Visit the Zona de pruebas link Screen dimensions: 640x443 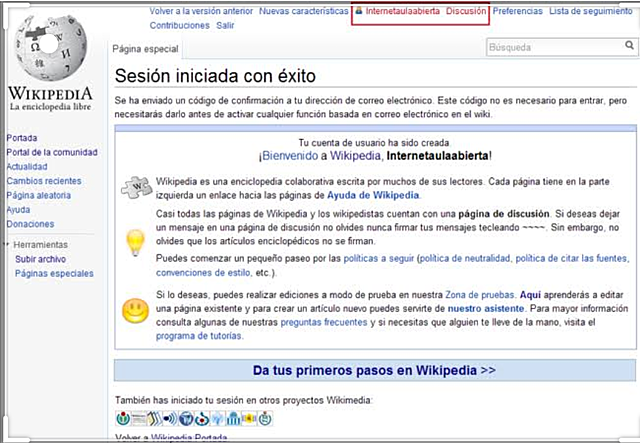click(480, 295)
